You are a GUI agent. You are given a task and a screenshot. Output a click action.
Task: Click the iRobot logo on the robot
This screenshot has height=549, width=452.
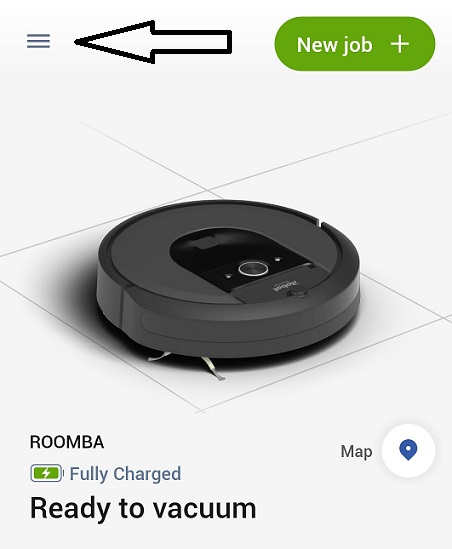pyautogui.click(x=284, y=283)
